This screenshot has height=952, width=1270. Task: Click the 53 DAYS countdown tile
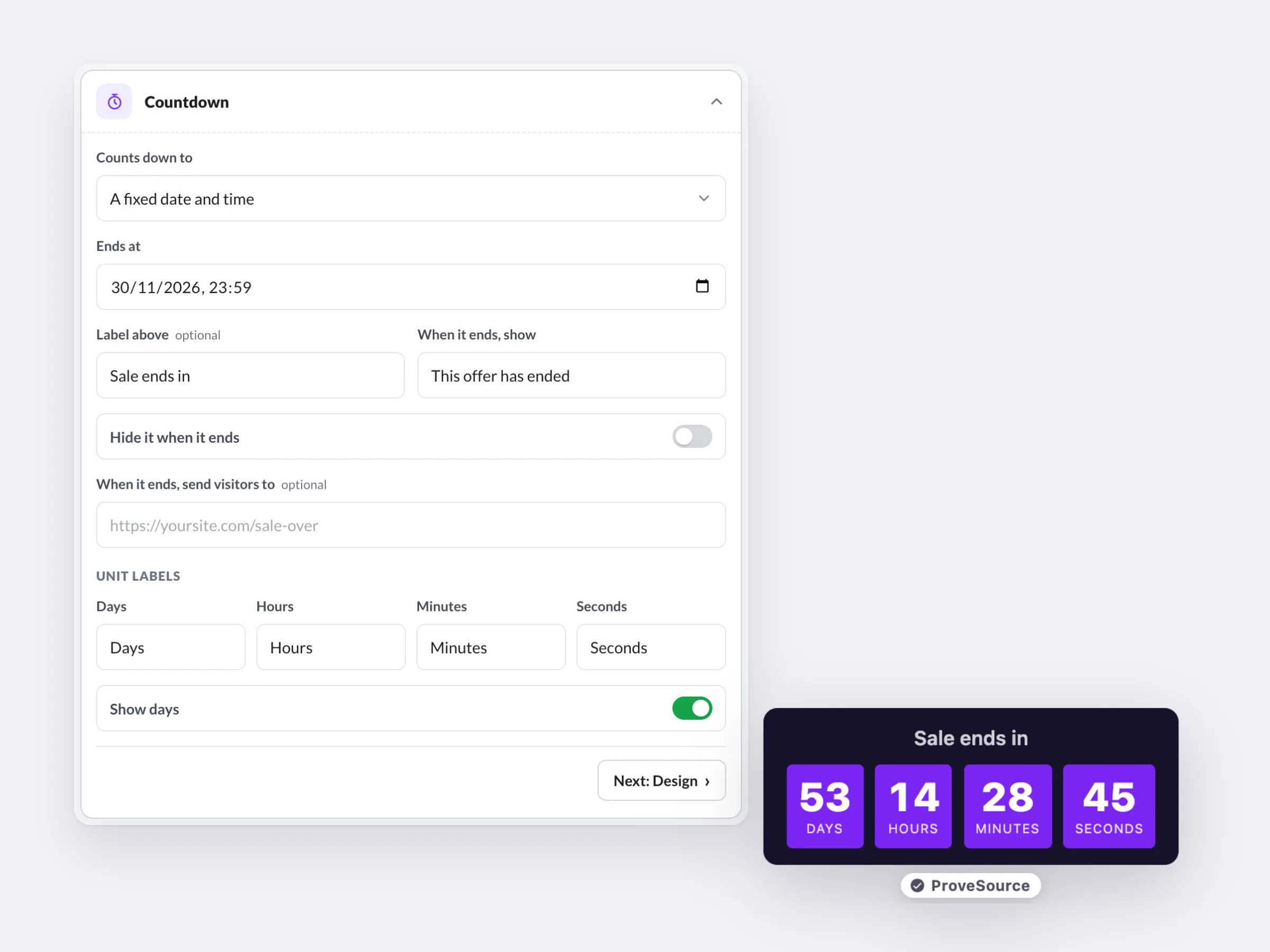(825, 805)
